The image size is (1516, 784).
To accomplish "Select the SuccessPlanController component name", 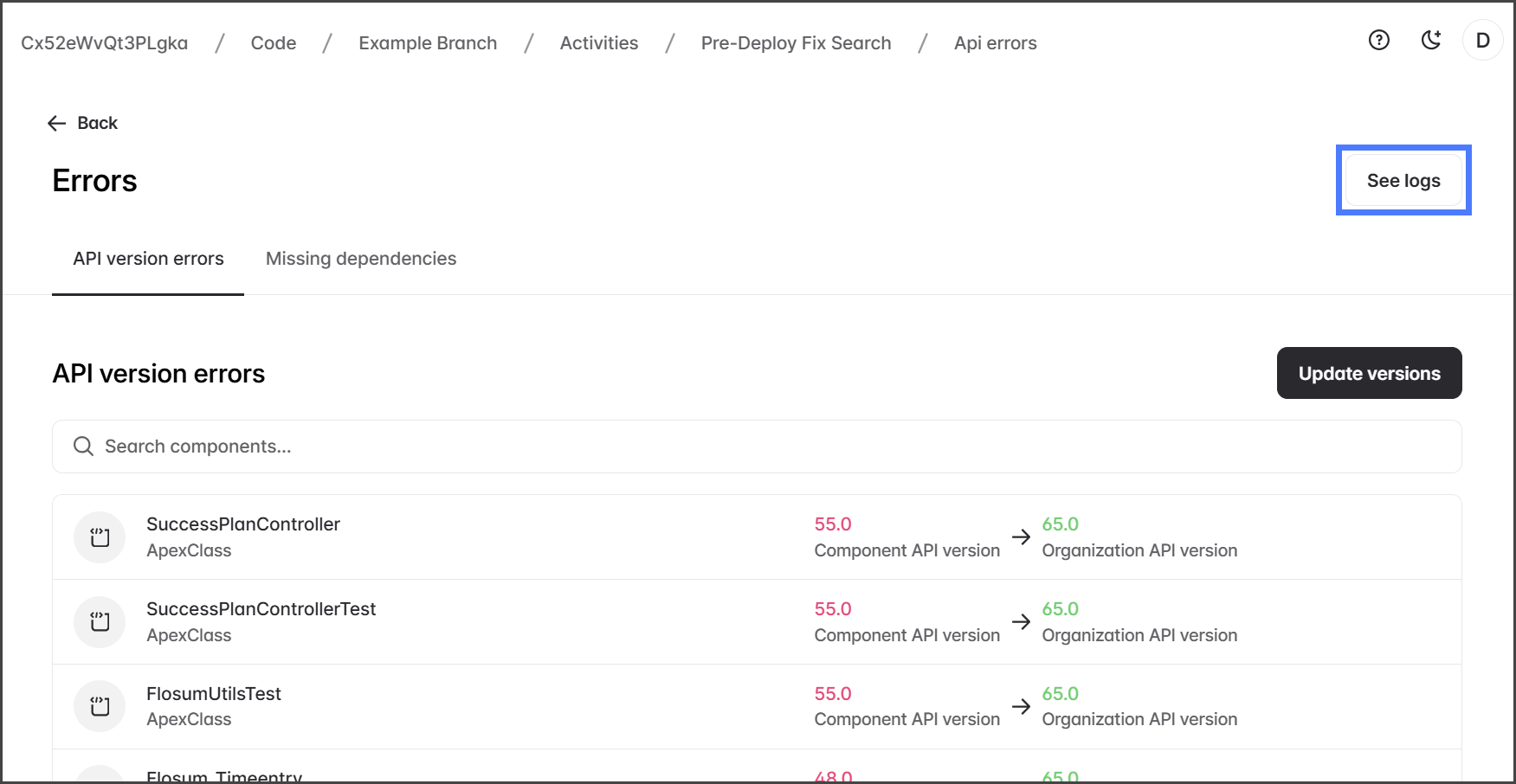I will pyautogui.click(x=242, y=524).
